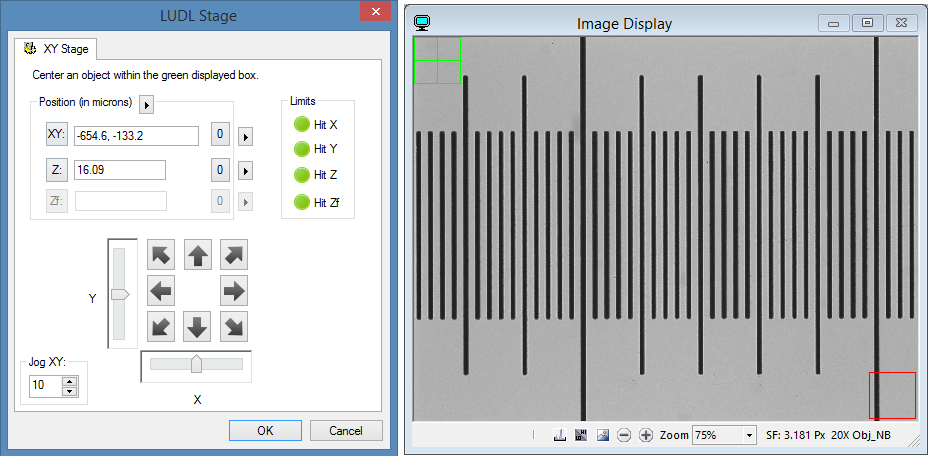Viewport: 932px width, 456px height.
Task: Jog the stage up with the up arrow
Action: [198, 255]
